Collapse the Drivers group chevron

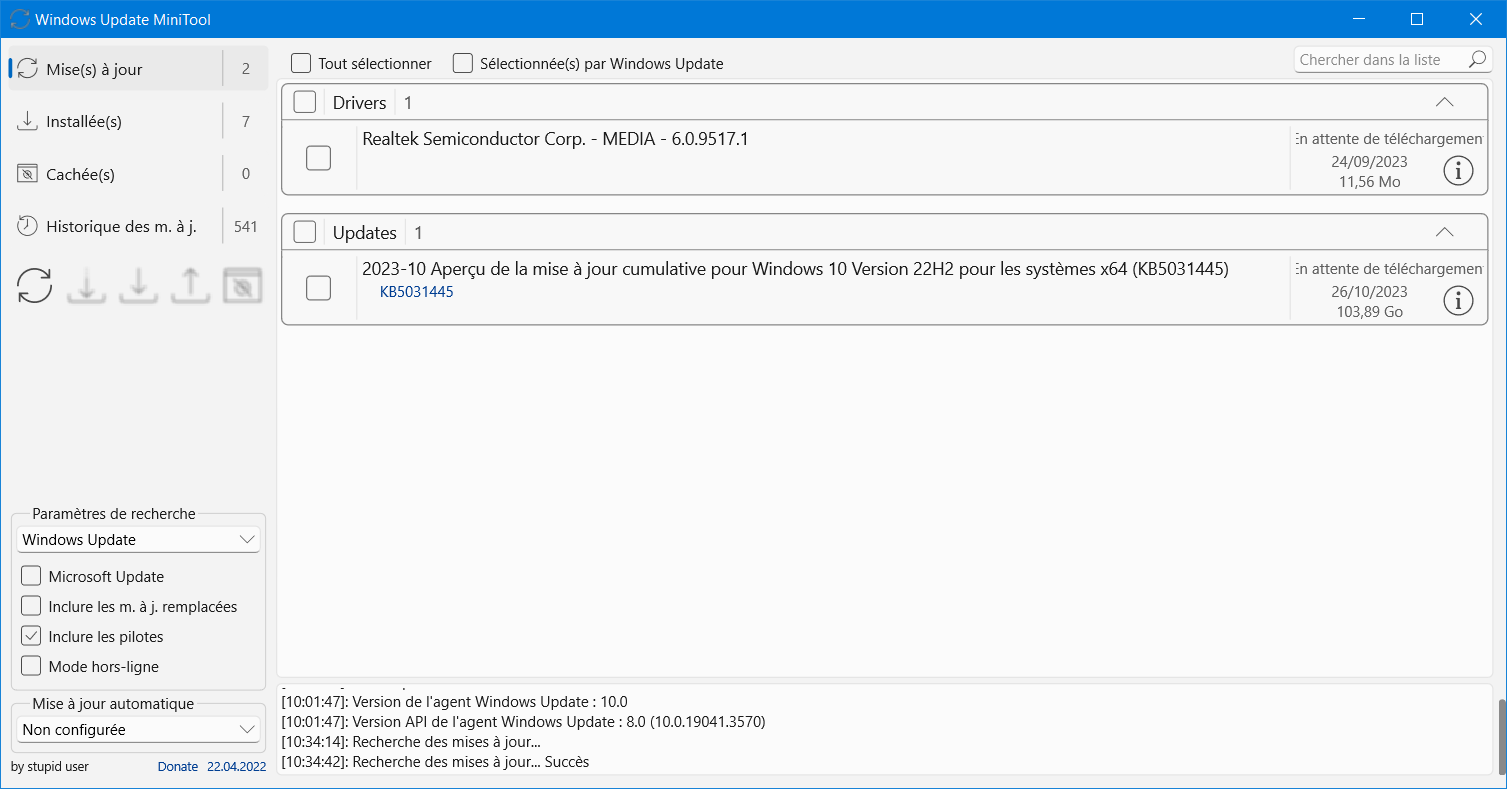coord(1444,102)
